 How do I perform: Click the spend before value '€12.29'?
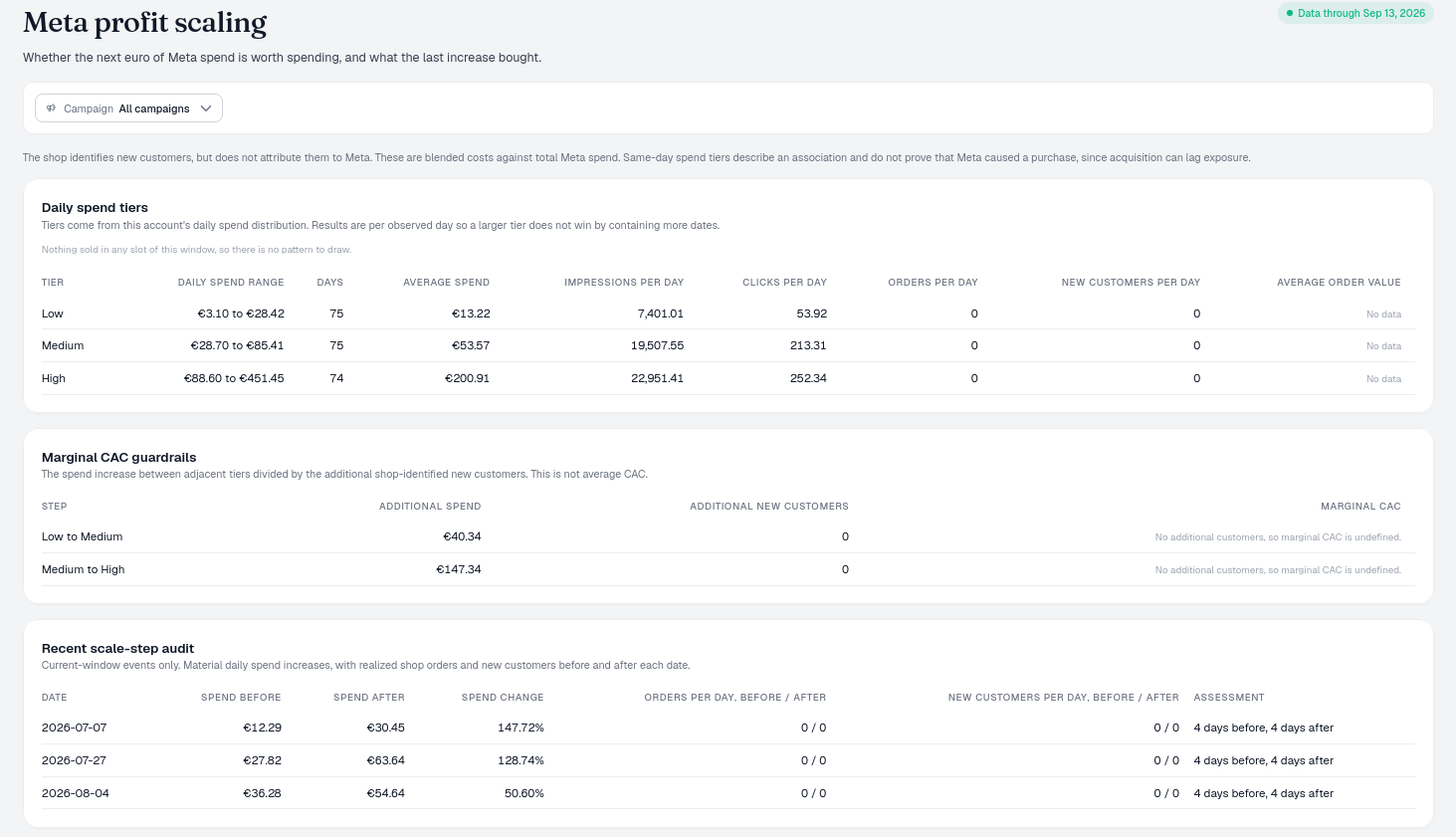coord(263,729)
